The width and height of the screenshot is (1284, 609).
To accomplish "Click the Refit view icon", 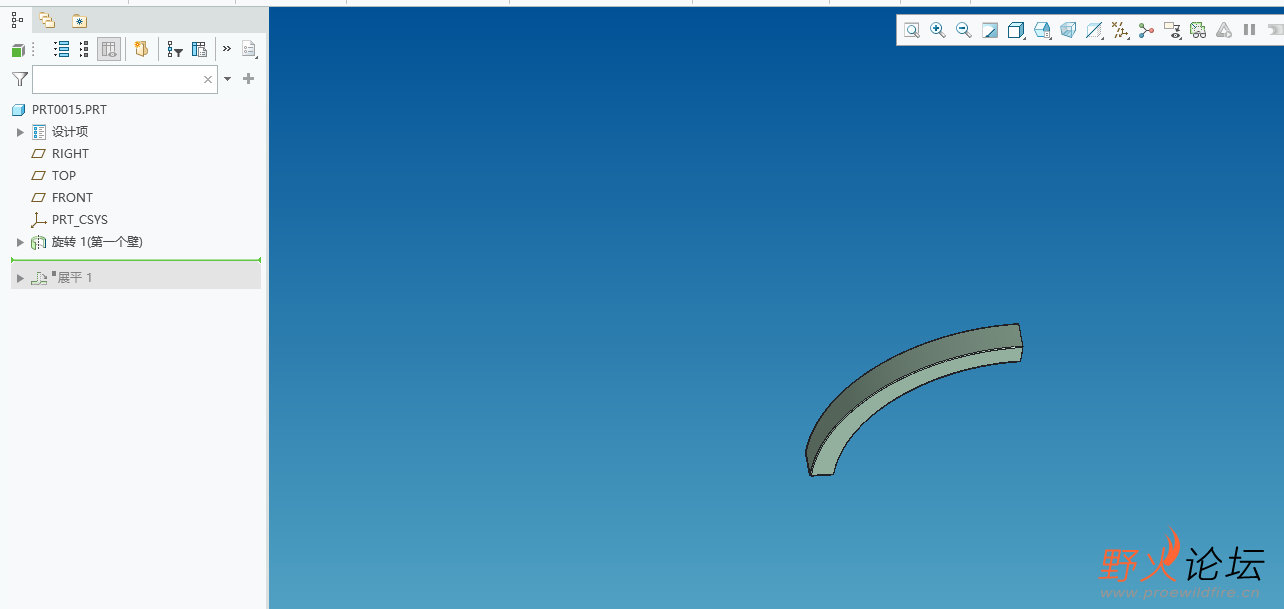I will point(912,31).
